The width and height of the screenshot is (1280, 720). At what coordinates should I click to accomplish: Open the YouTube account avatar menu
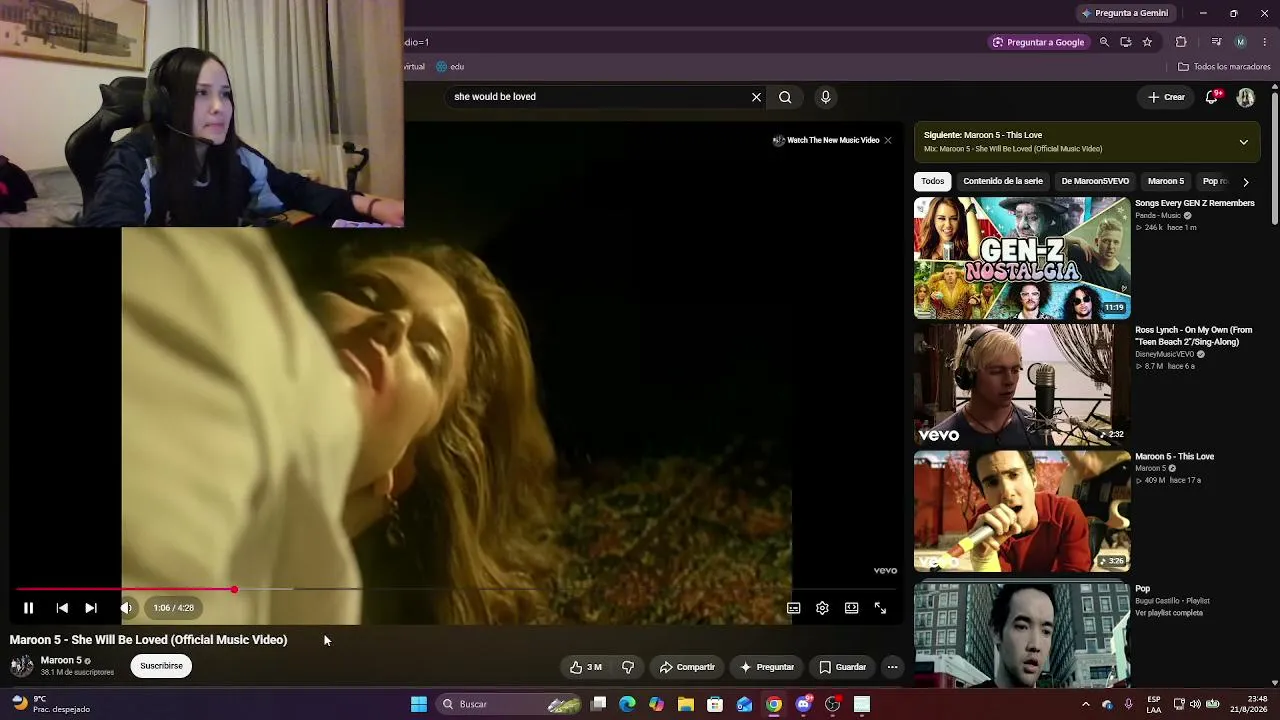coord(1245,97)
